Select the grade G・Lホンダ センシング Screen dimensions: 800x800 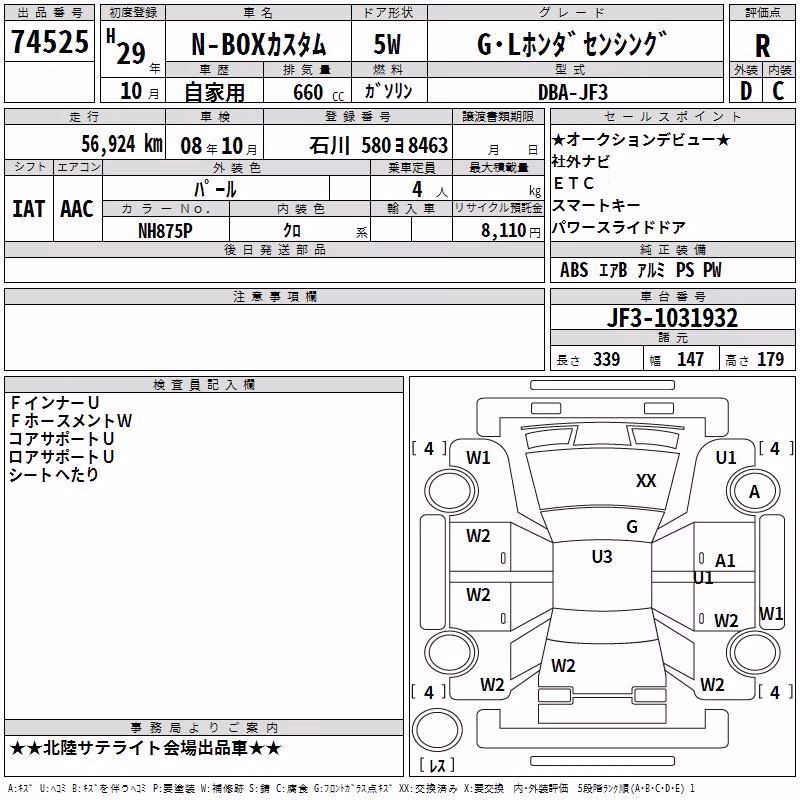coord(572,44)
